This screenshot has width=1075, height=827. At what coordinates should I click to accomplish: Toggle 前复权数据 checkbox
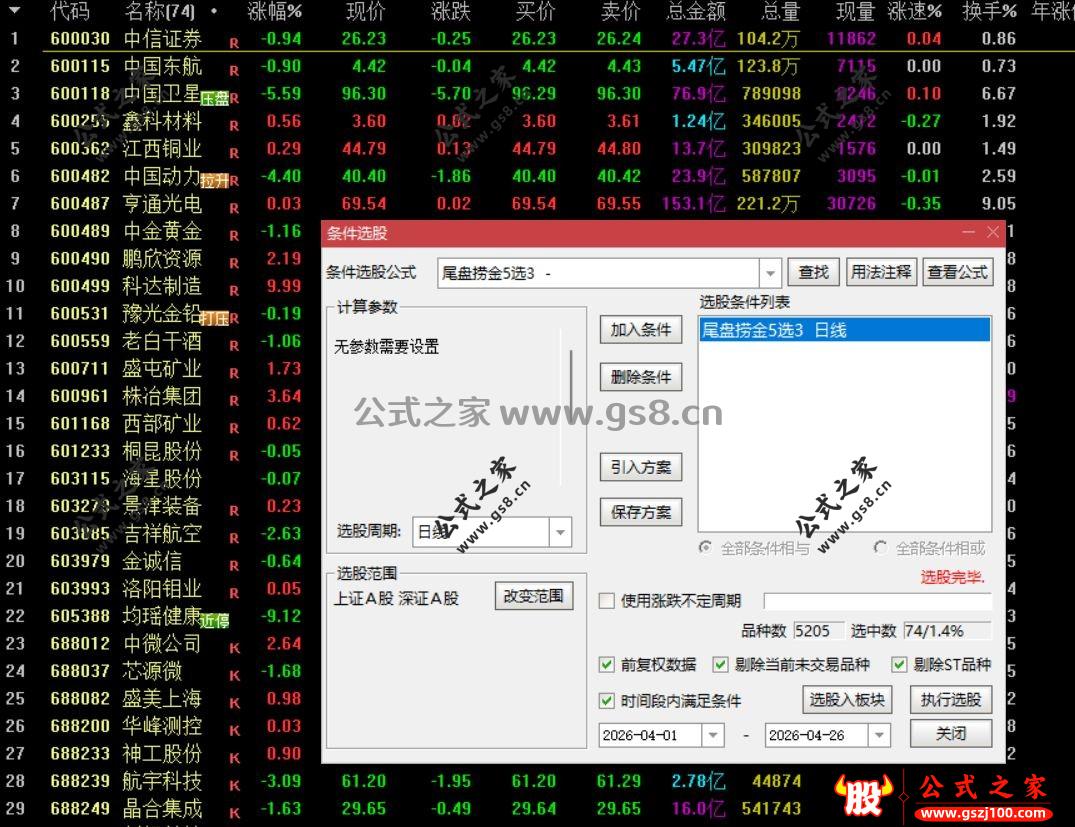[x=607, y=664]
